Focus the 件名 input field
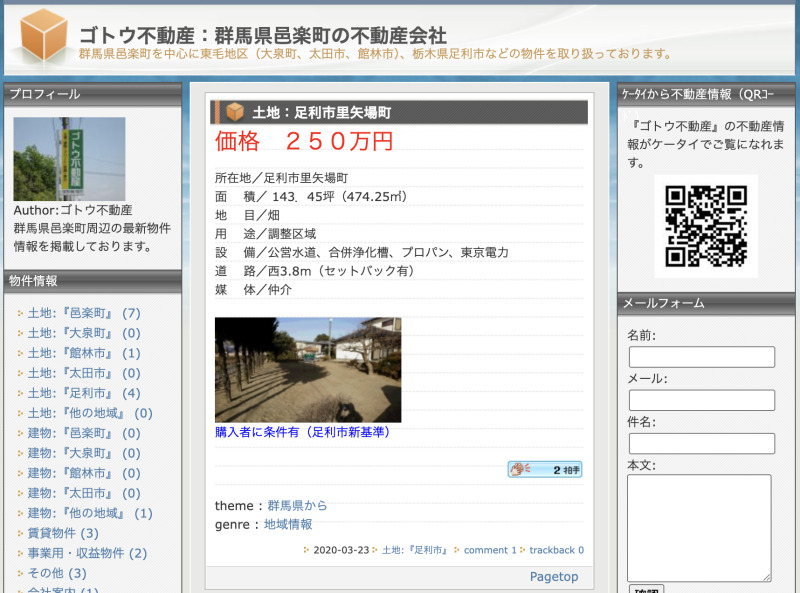This screenshot has height=593, width=800. pyautogui.click(x=702, y=443)
